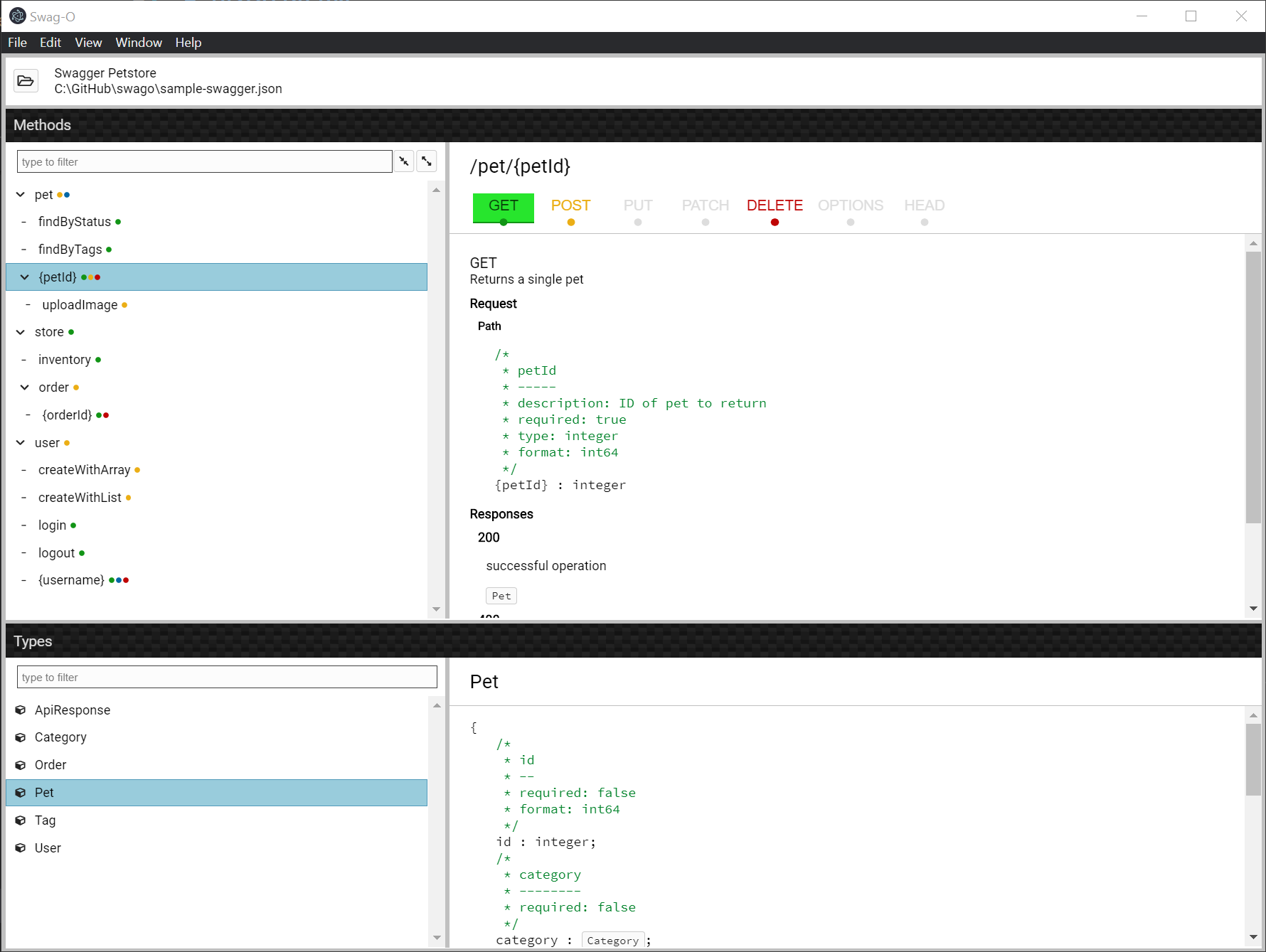The width and height of the screenshot is (1266, 952).
Task: Select {orderId} in methods tree
Action: (67, 415)
